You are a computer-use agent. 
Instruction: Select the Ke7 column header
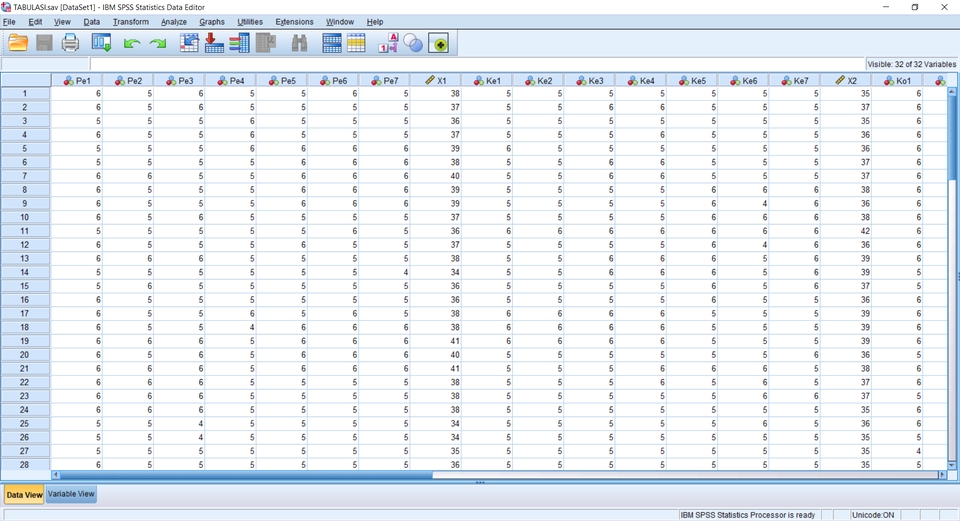pos(795,80)
